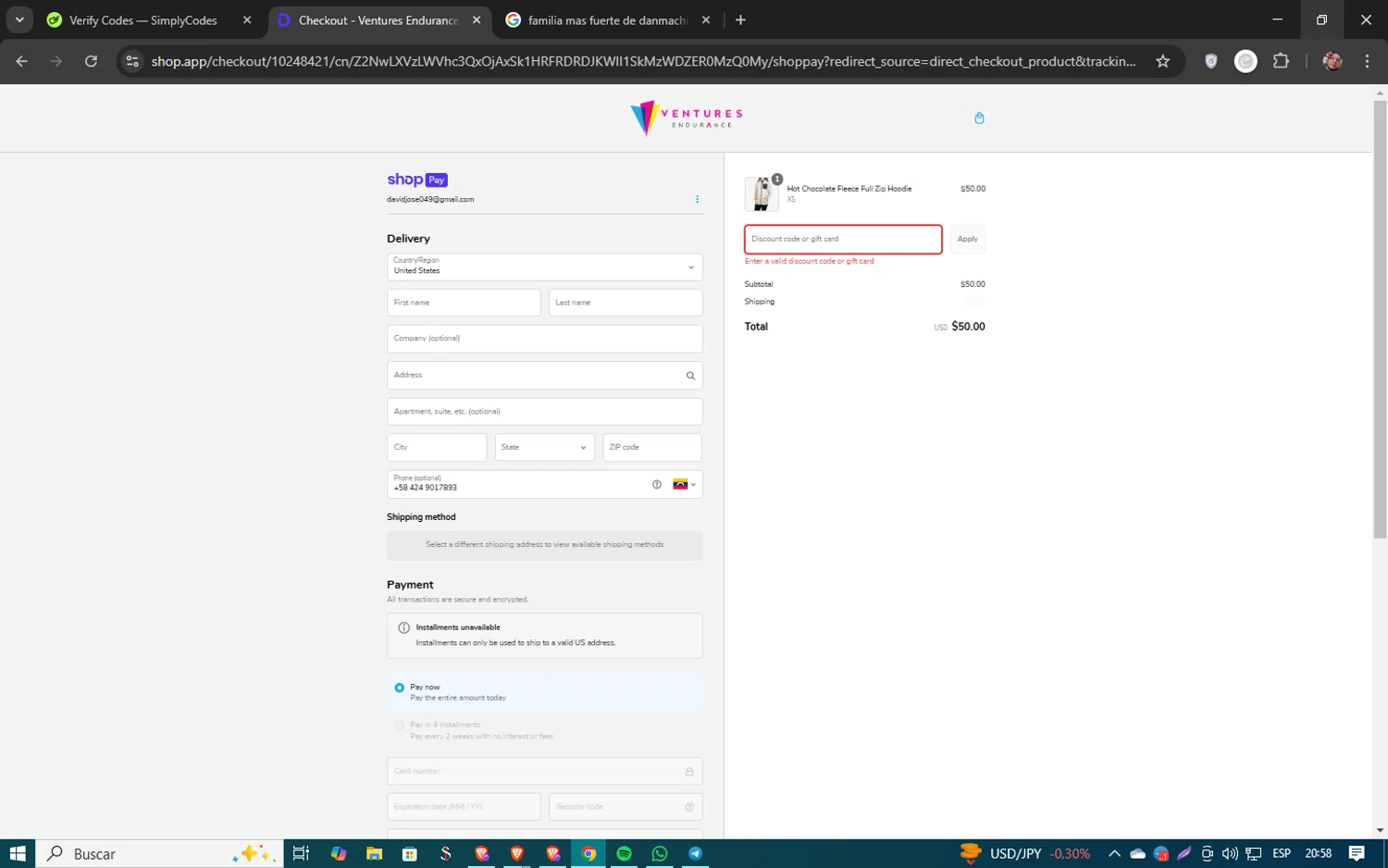The height and width of the screenshot is (868, 1388).
Task: Close the Verify Codes — SimplyCodes tab
Action: 247,19
